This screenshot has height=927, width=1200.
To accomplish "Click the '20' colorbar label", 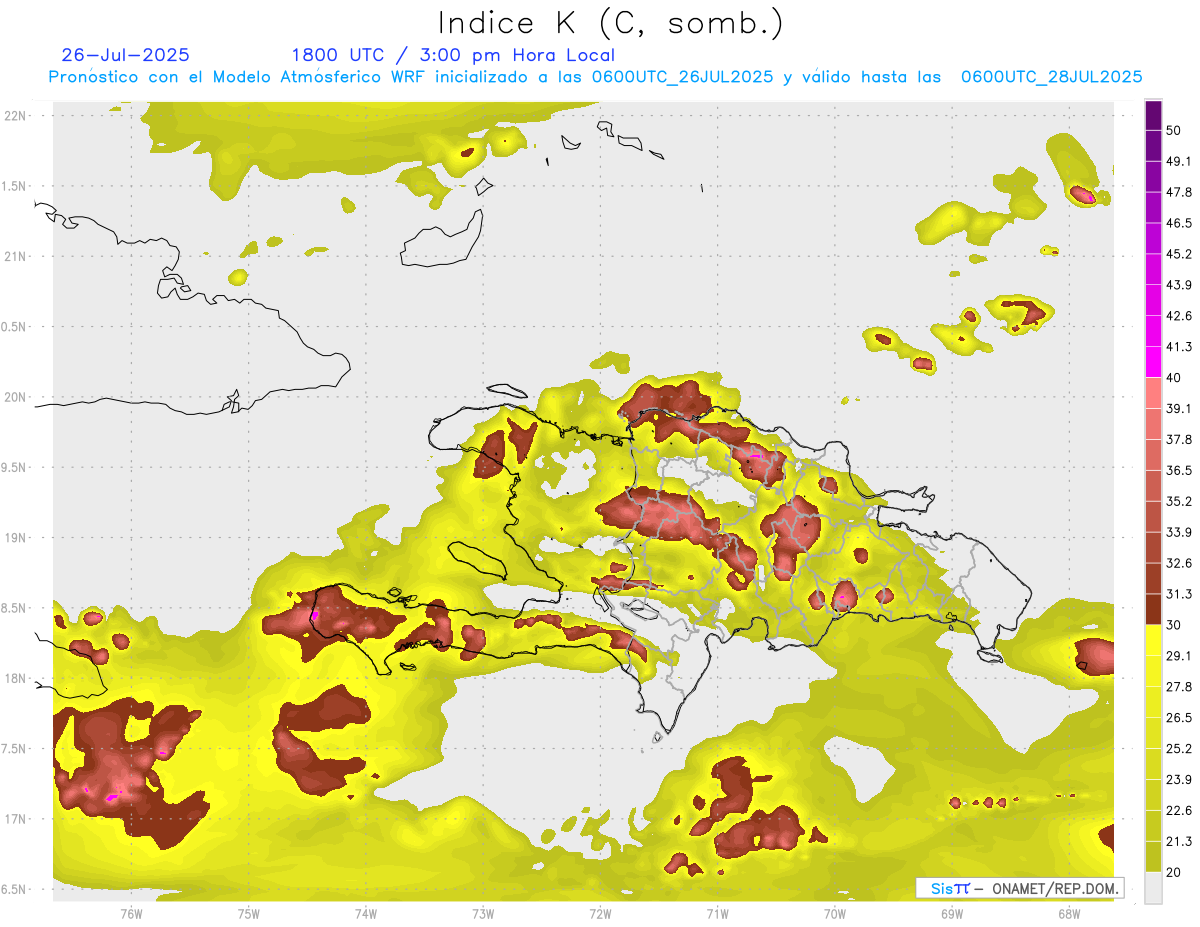I will tap(1174, 873).
